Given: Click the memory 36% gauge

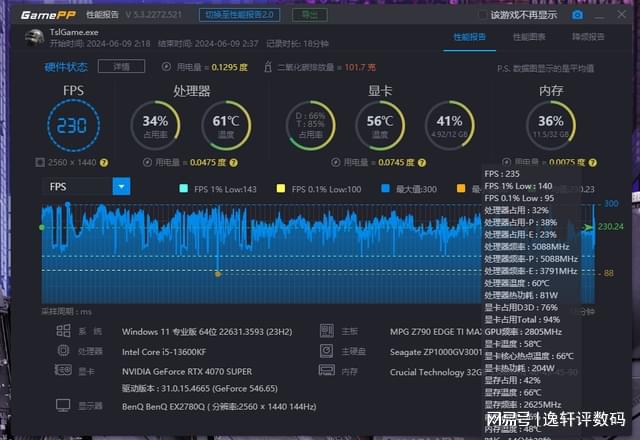Looking at the screenshot, I should (551, 126).
